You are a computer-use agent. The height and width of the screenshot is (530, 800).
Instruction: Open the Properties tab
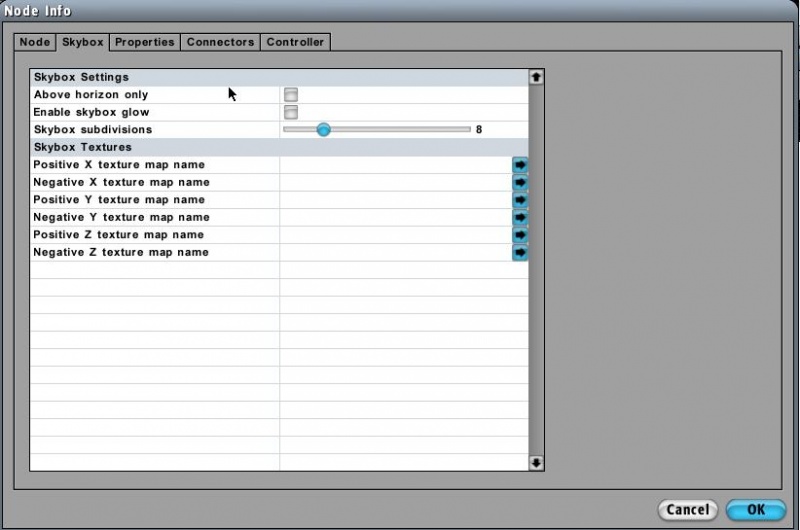pyautogui.click(x=144, y=42)
